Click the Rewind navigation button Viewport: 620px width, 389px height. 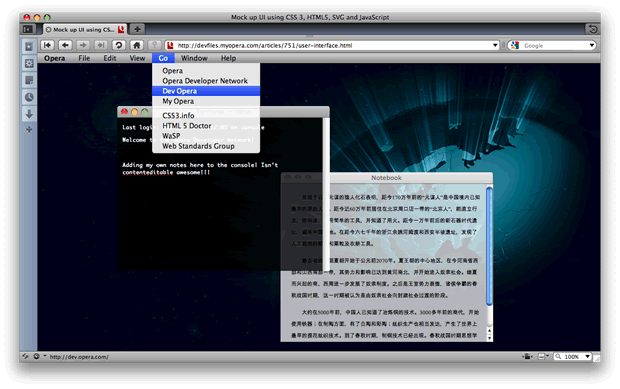(x=47, y=45)
